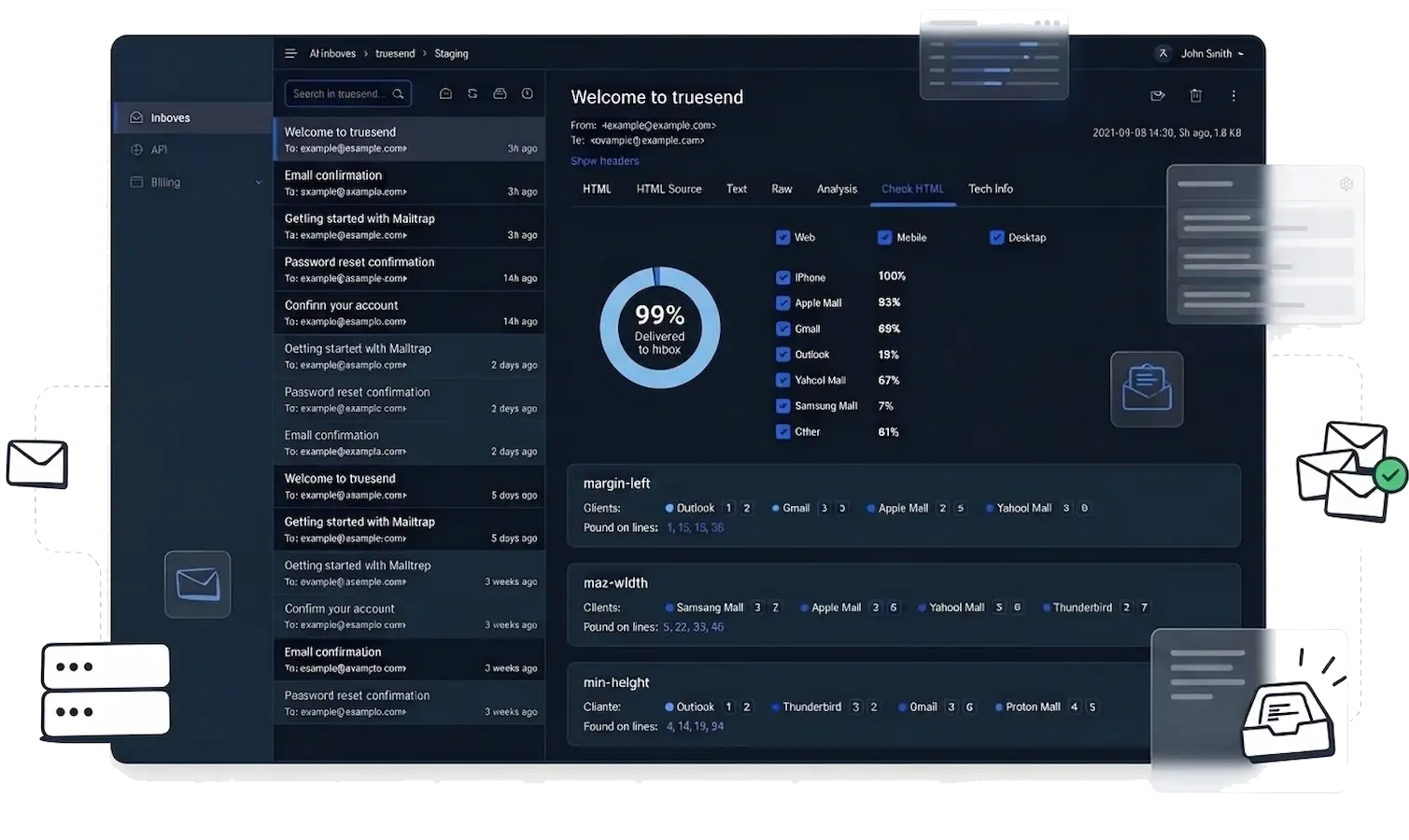Toggle the Apple Mail checkbox
Image resolution: width=1409 pixels, height=840 pixels.
782,302
